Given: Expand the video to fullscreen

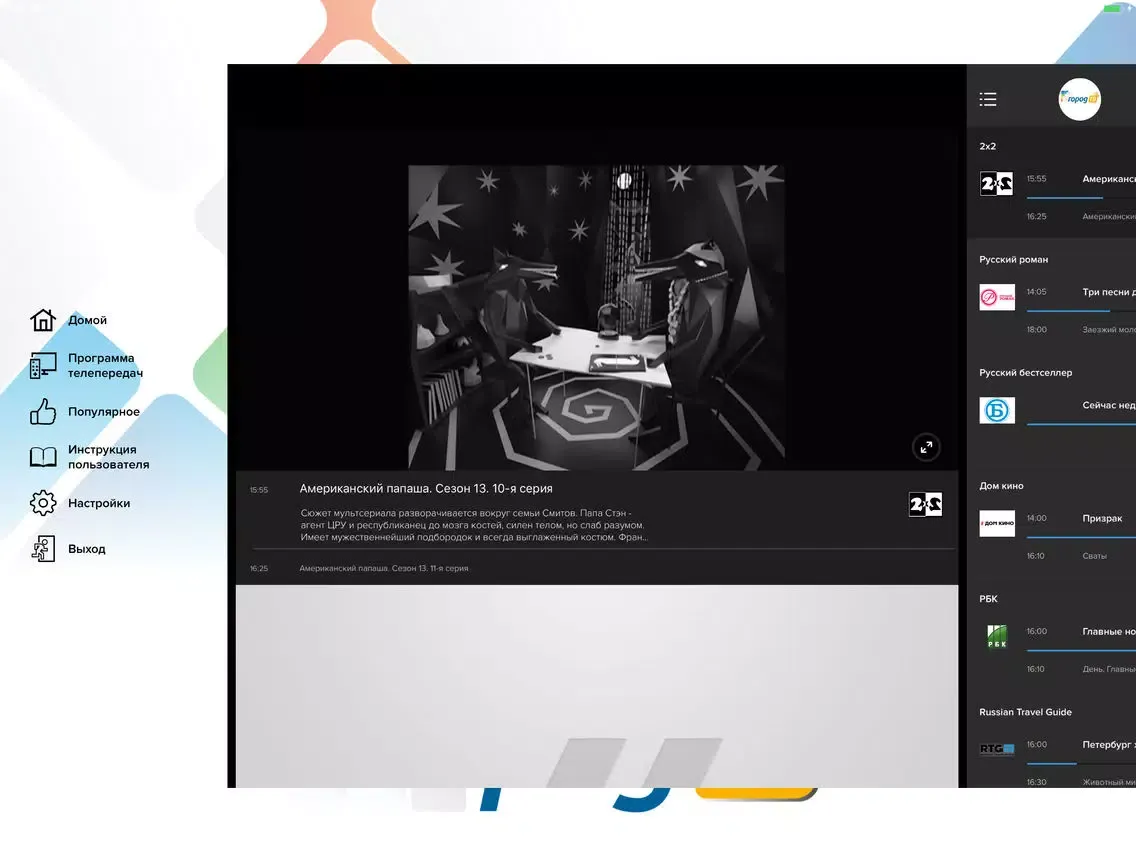Looking at the screenshot, I should coord(926,447).
